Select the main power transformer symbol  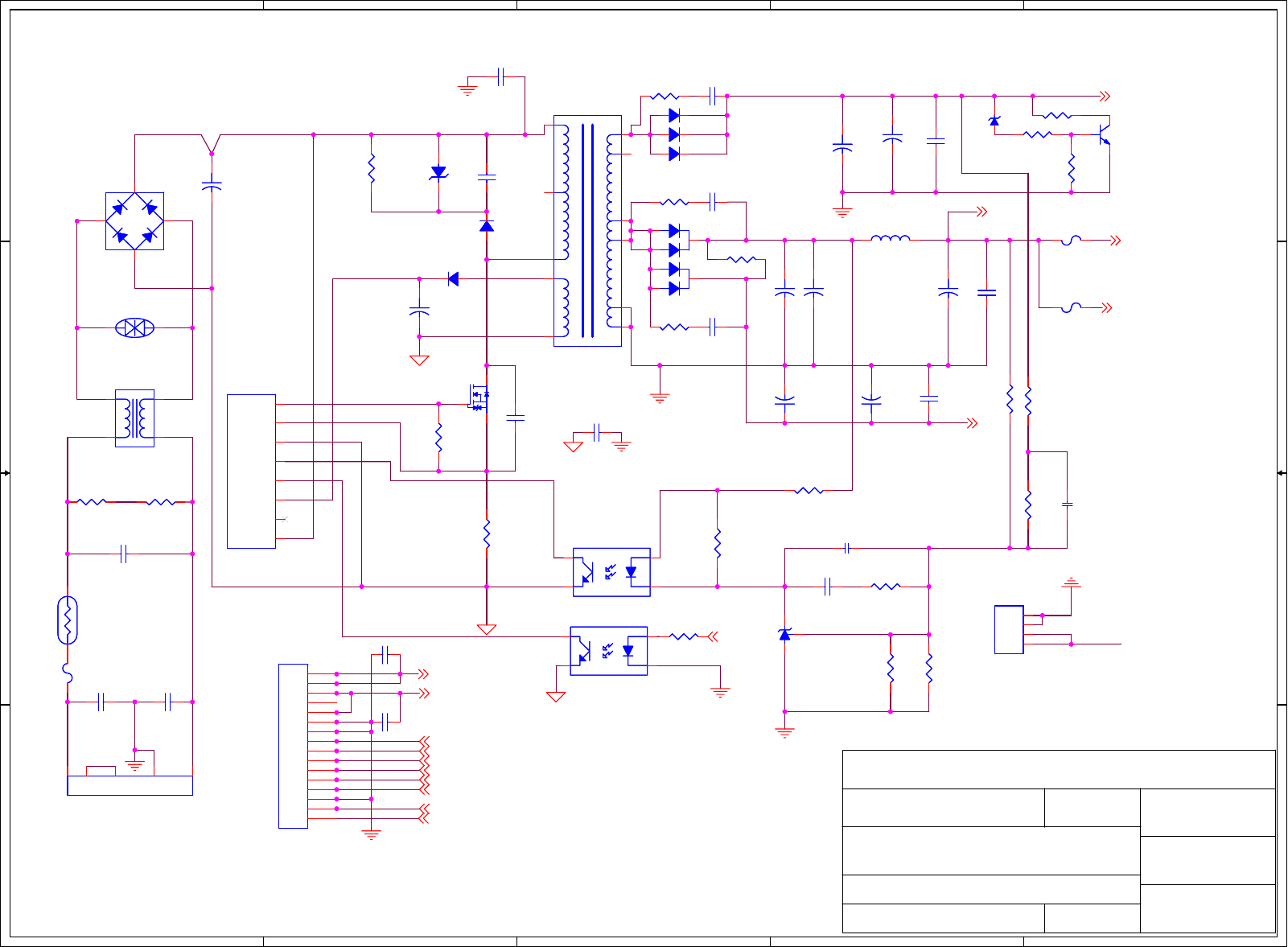(587, 231)
